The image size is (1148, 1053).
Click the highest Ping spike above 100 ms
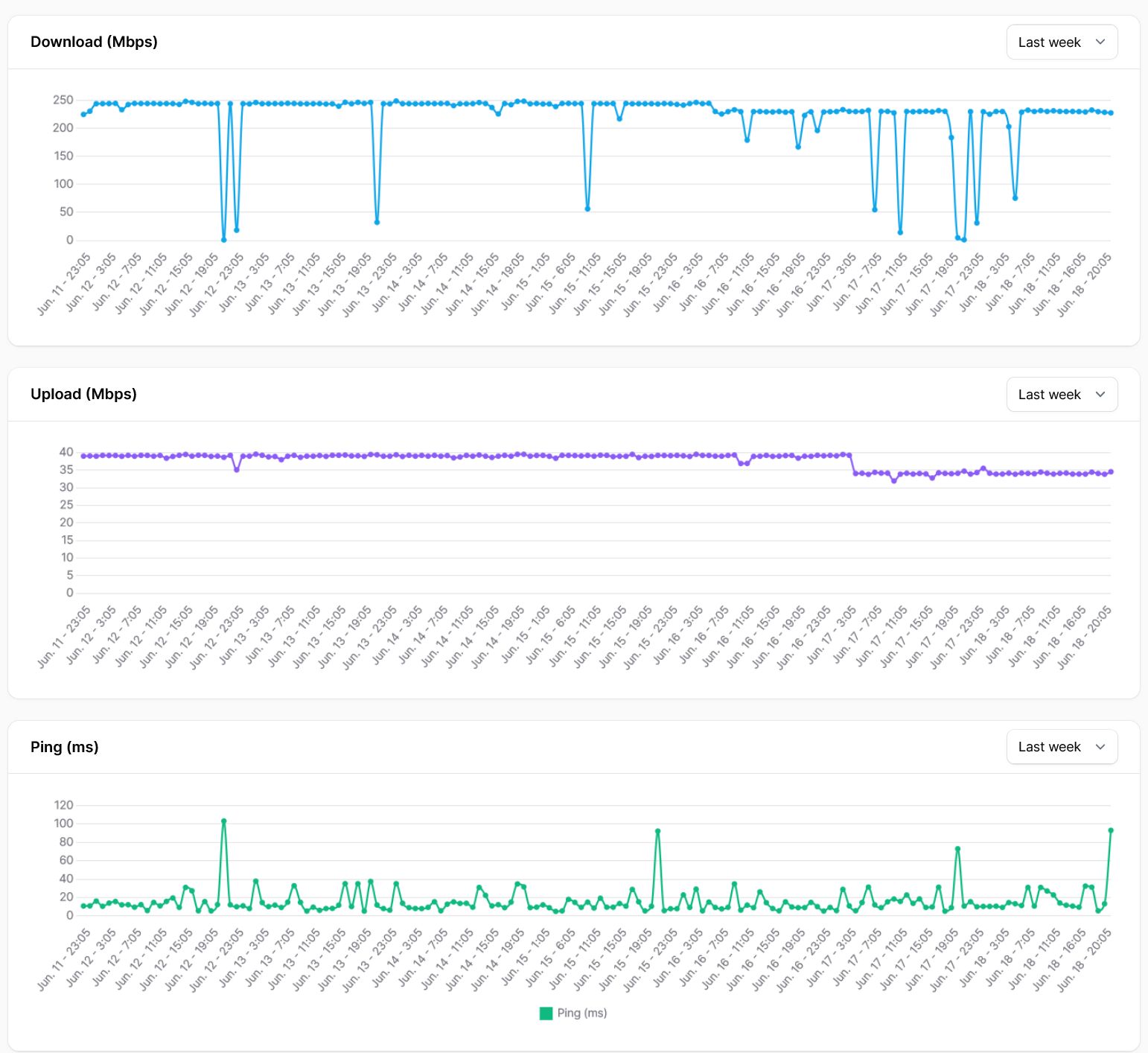223,821
